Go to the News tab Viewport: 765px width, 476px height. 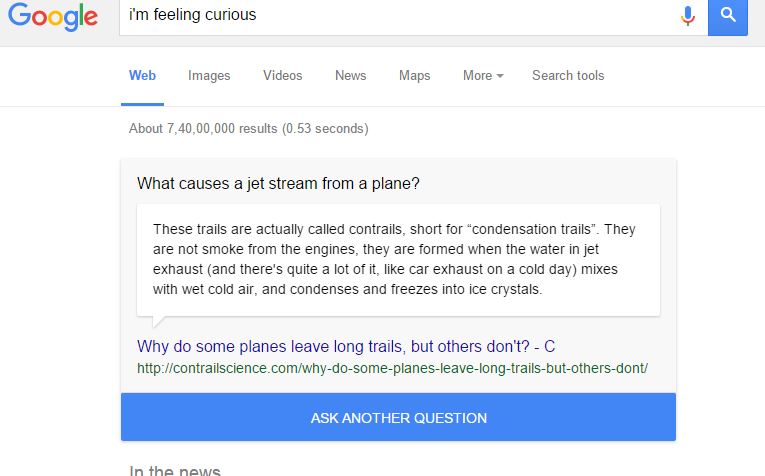[350, 76]
